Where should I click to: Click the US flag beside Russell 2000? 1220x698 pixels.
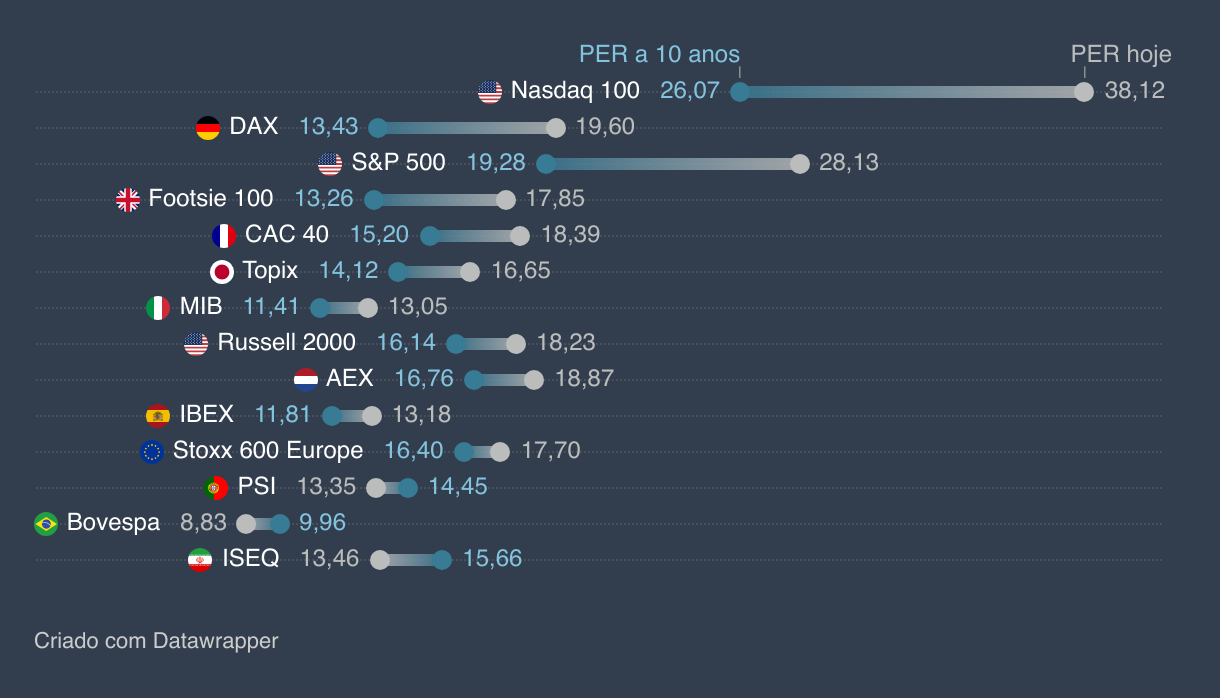click(196, 344)
